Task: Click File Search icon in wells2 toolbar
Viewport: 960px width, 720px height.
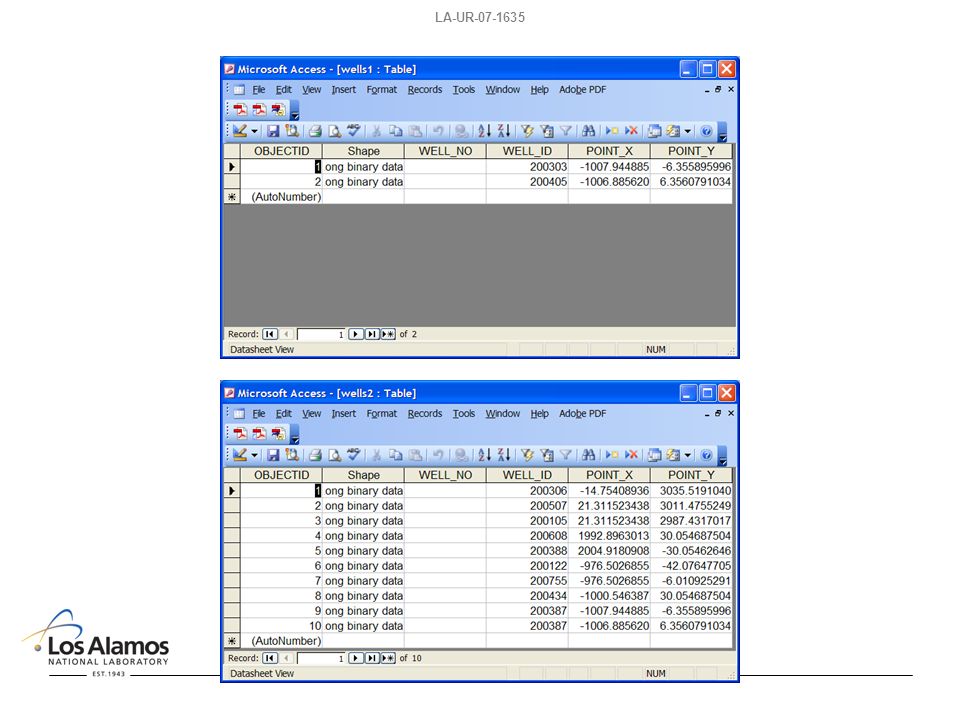Action: coord(292,455)
